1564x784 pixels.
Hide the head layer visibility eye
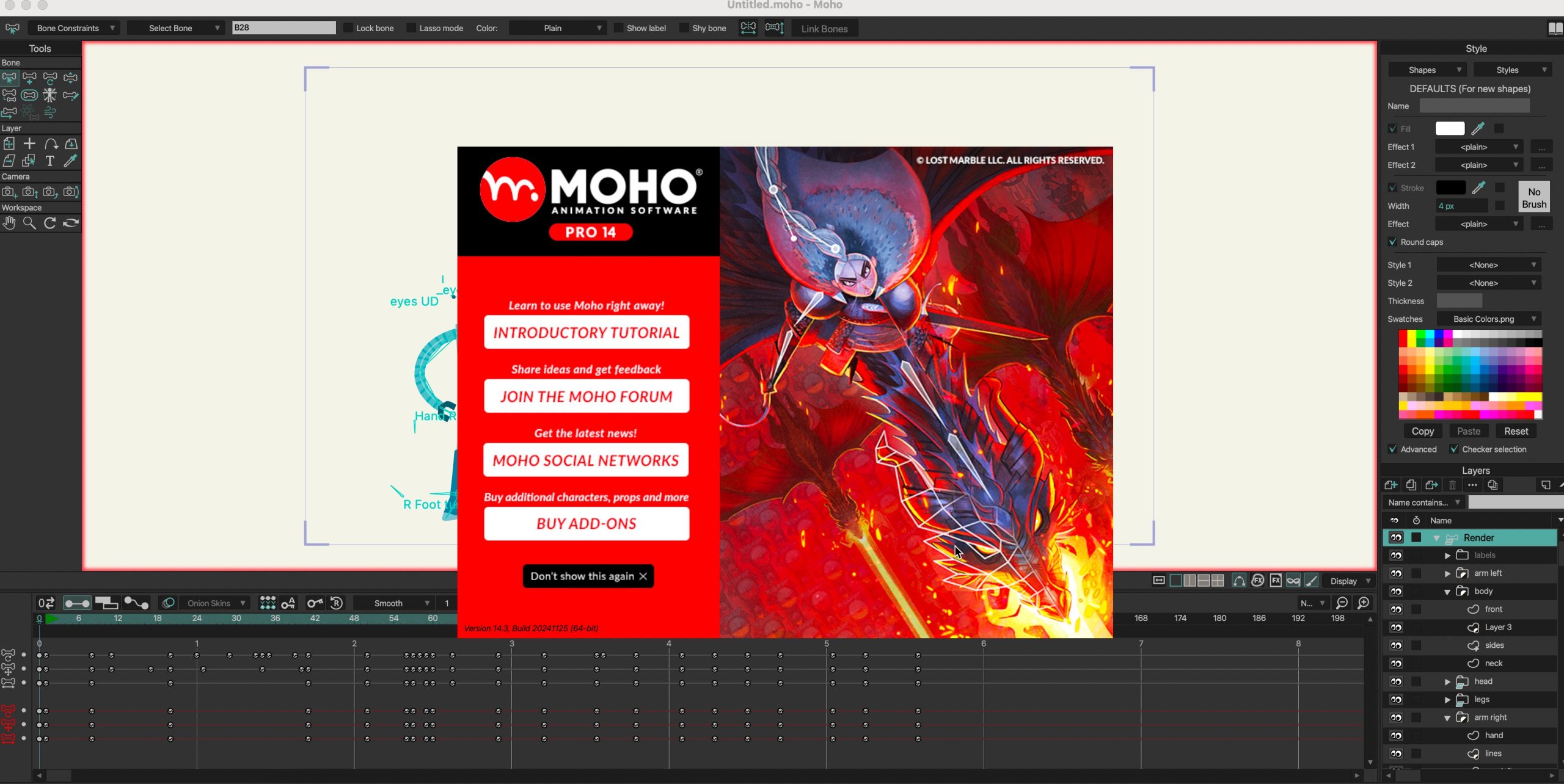tap(1396, 681)
